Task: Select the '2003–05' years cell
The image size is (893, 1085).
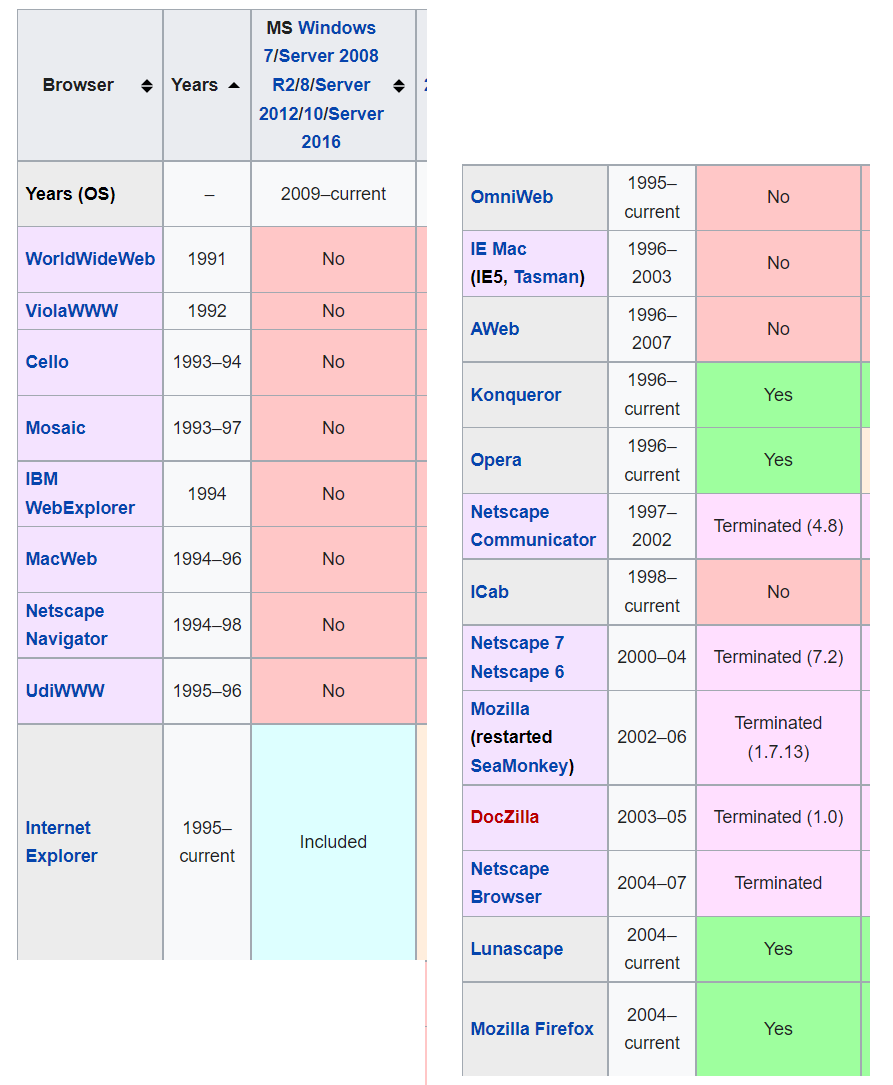Action: [652, 817]
